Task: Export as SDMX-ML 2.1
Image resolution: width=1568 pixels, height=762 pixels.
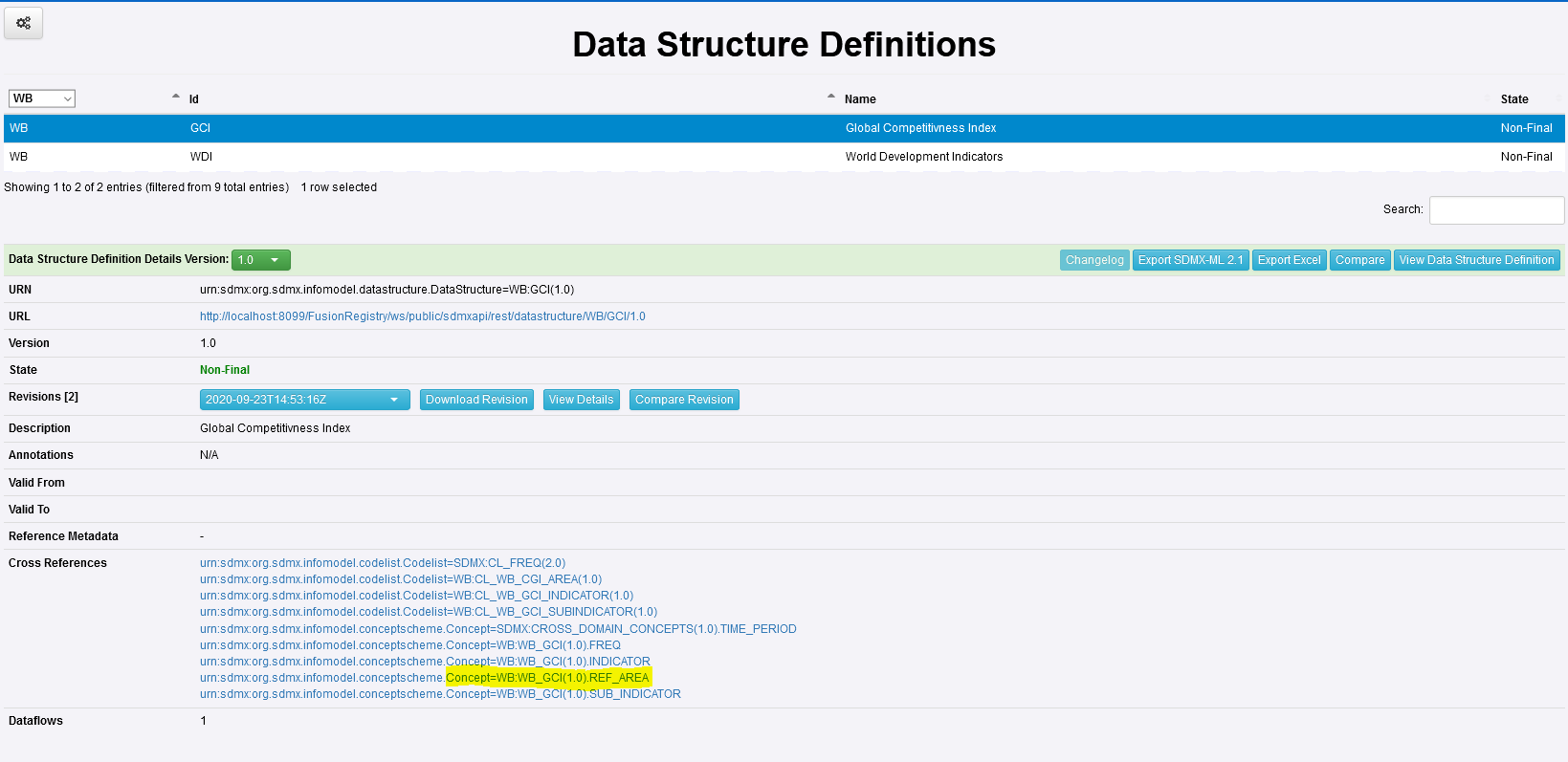Action: pos(1190,260)
